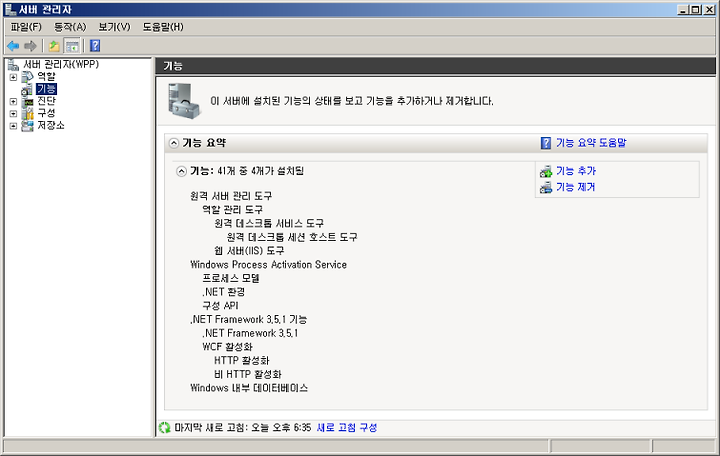This screenshot has height=456, width=720.
Task: Click the 원격 서버 관리 도구 entry
Action: [x=231, y=196]
